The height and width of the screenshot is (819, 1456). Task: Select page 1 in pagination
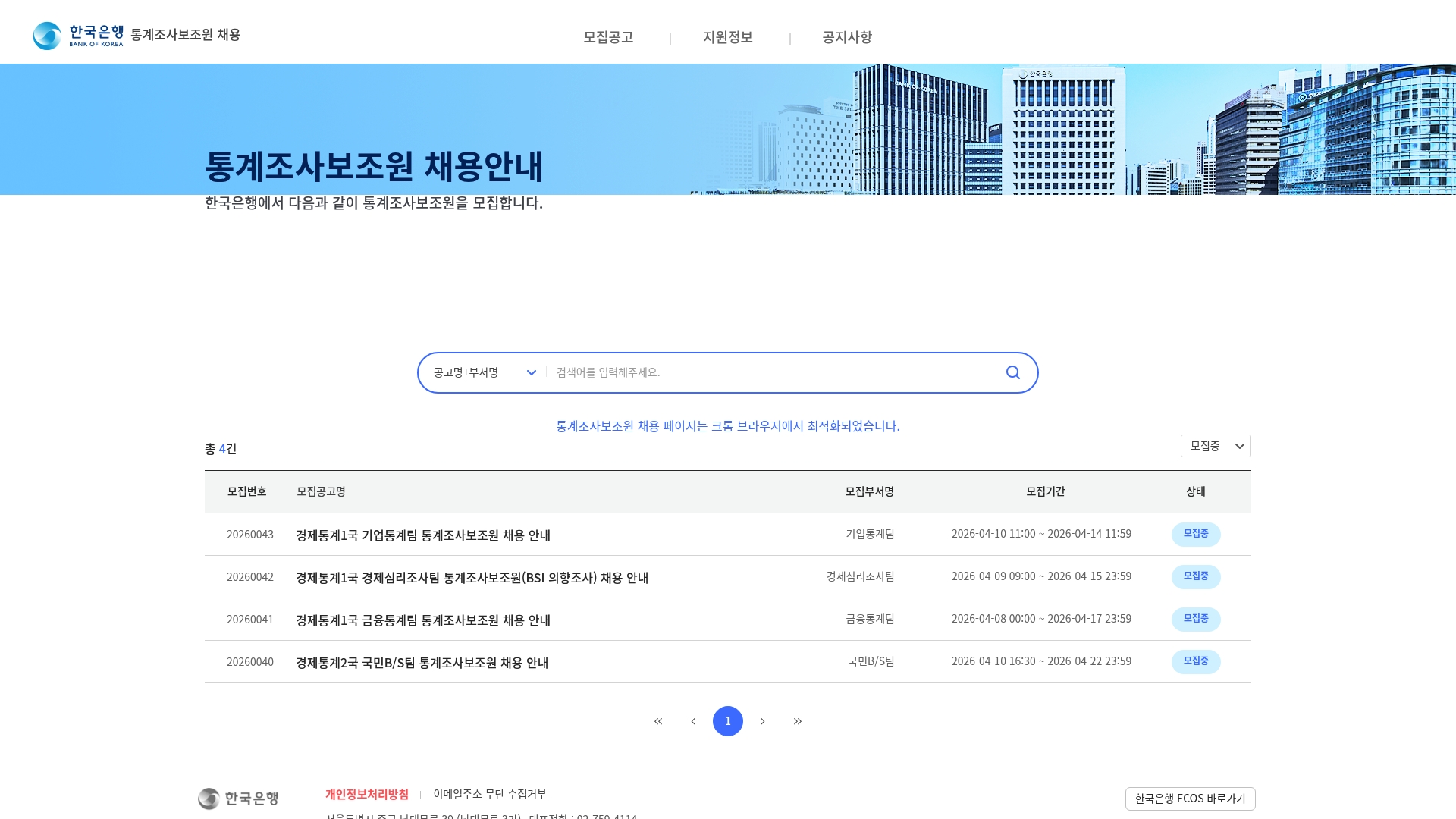pos(727,721)
